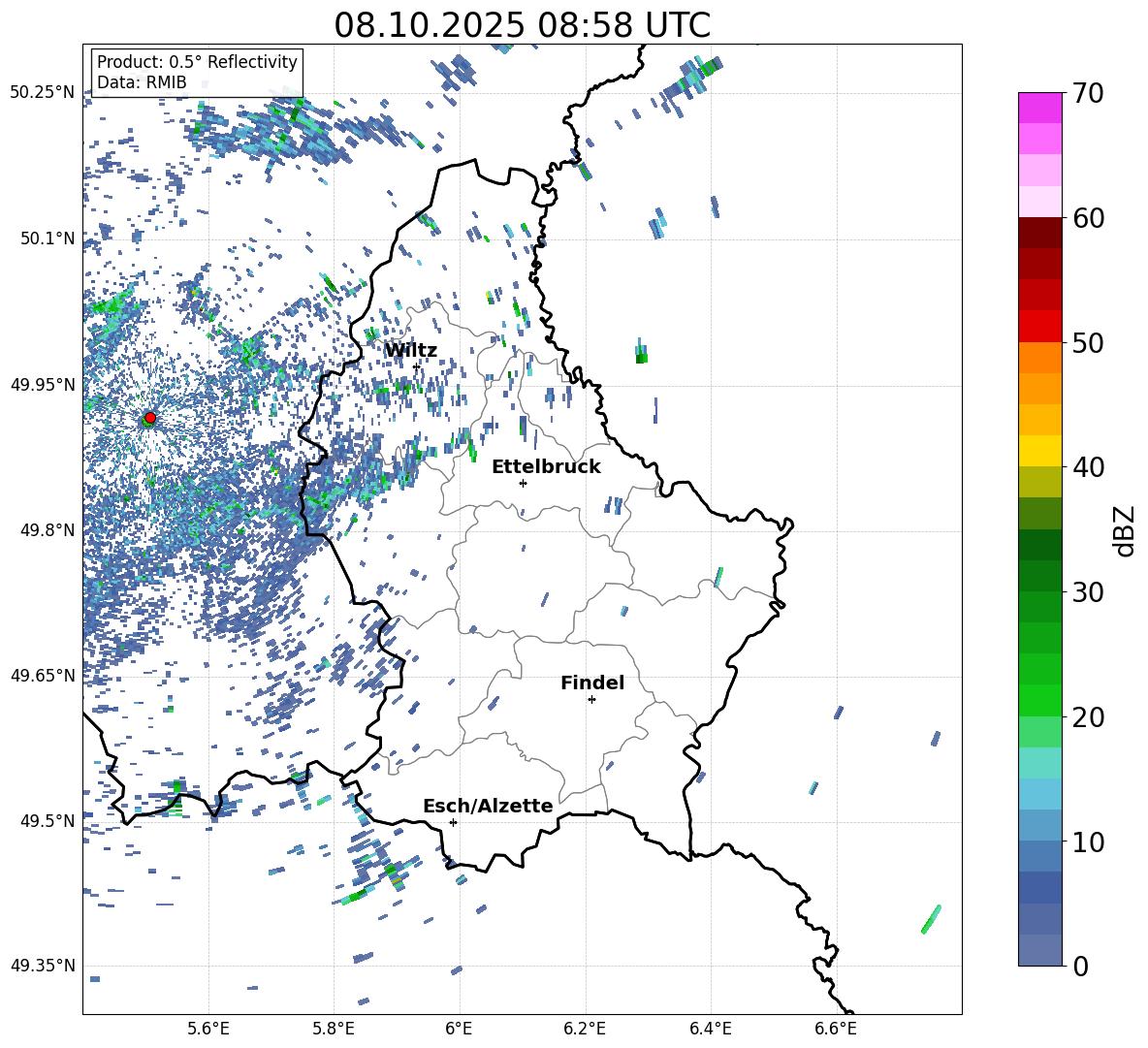Screen dimensions: 1148x1048
Task: Click the Esch/Alzette station cross marker
Action: [x=453, y=822]
